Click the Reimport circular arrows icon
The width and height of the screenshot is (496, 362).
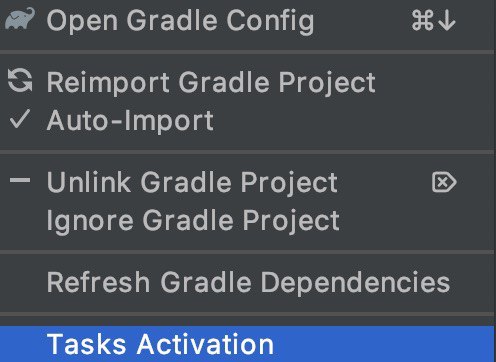click(20, 80)
